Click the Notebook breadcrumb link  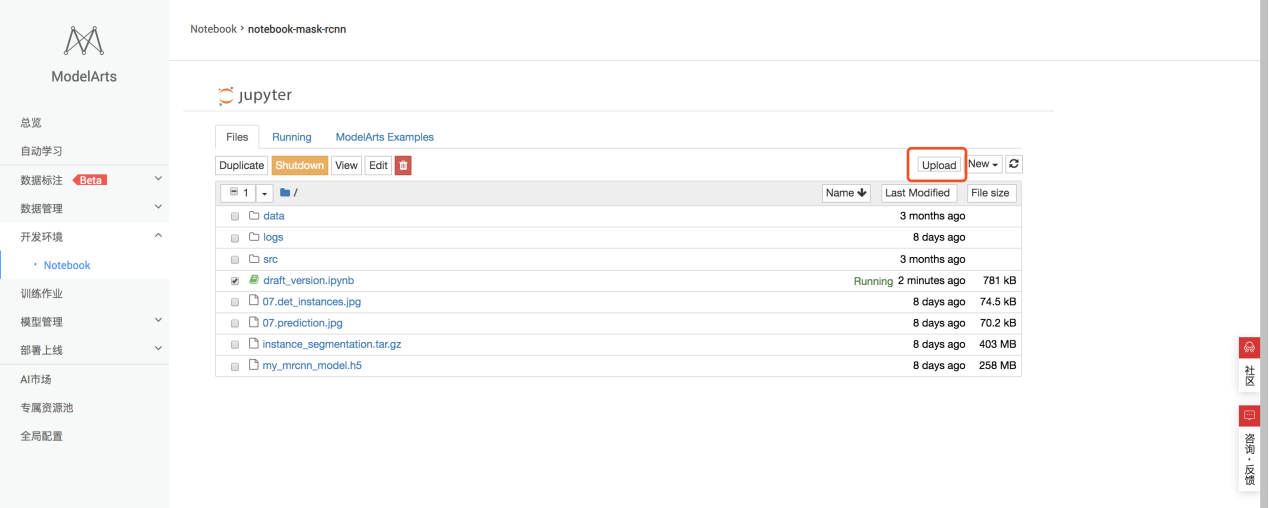[213, 29]
